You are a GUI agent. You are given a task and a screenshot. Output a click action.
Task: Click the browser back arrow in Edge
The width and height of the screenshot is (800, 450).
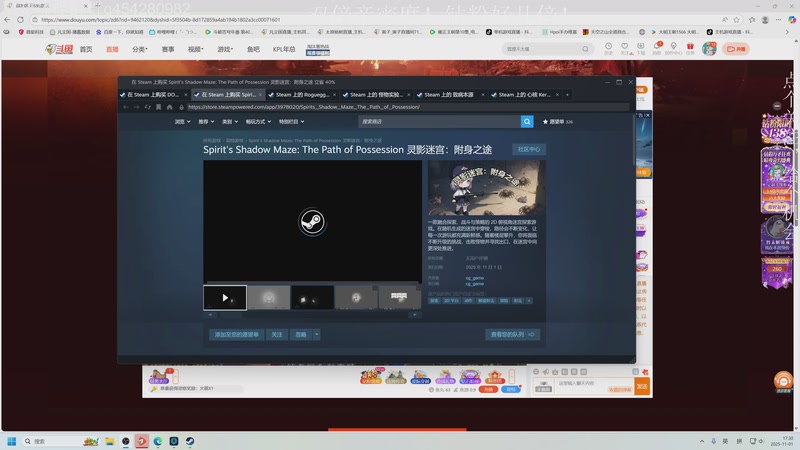(7, 19)
